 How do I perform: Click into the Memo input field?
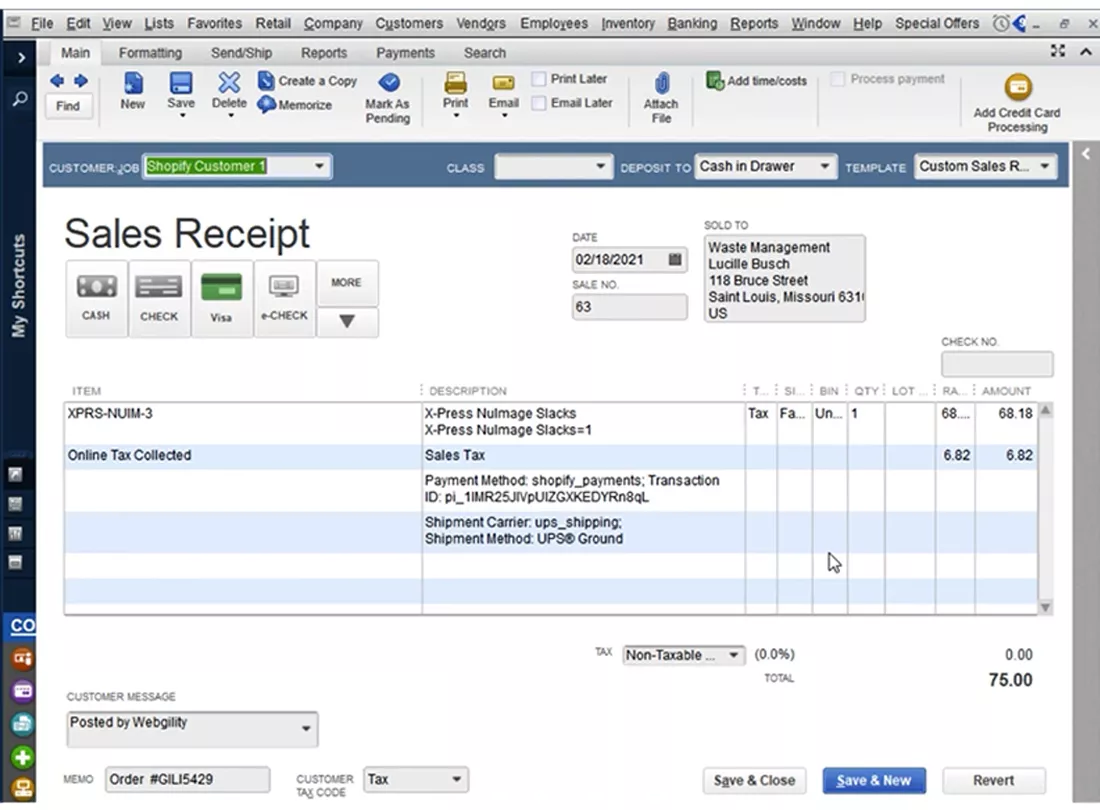[x=187, y=780]
